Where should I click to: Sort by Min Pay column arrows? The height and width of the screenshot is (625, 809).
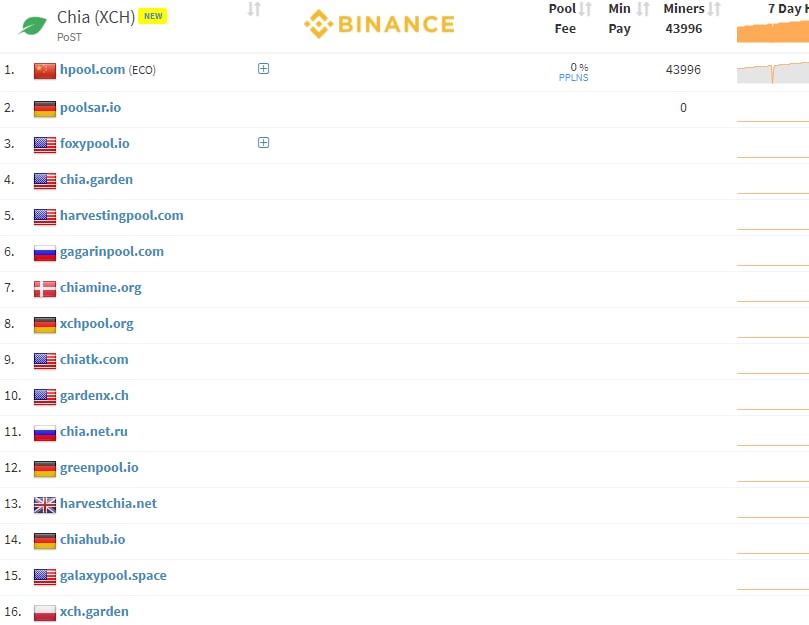tap(643, 9)
